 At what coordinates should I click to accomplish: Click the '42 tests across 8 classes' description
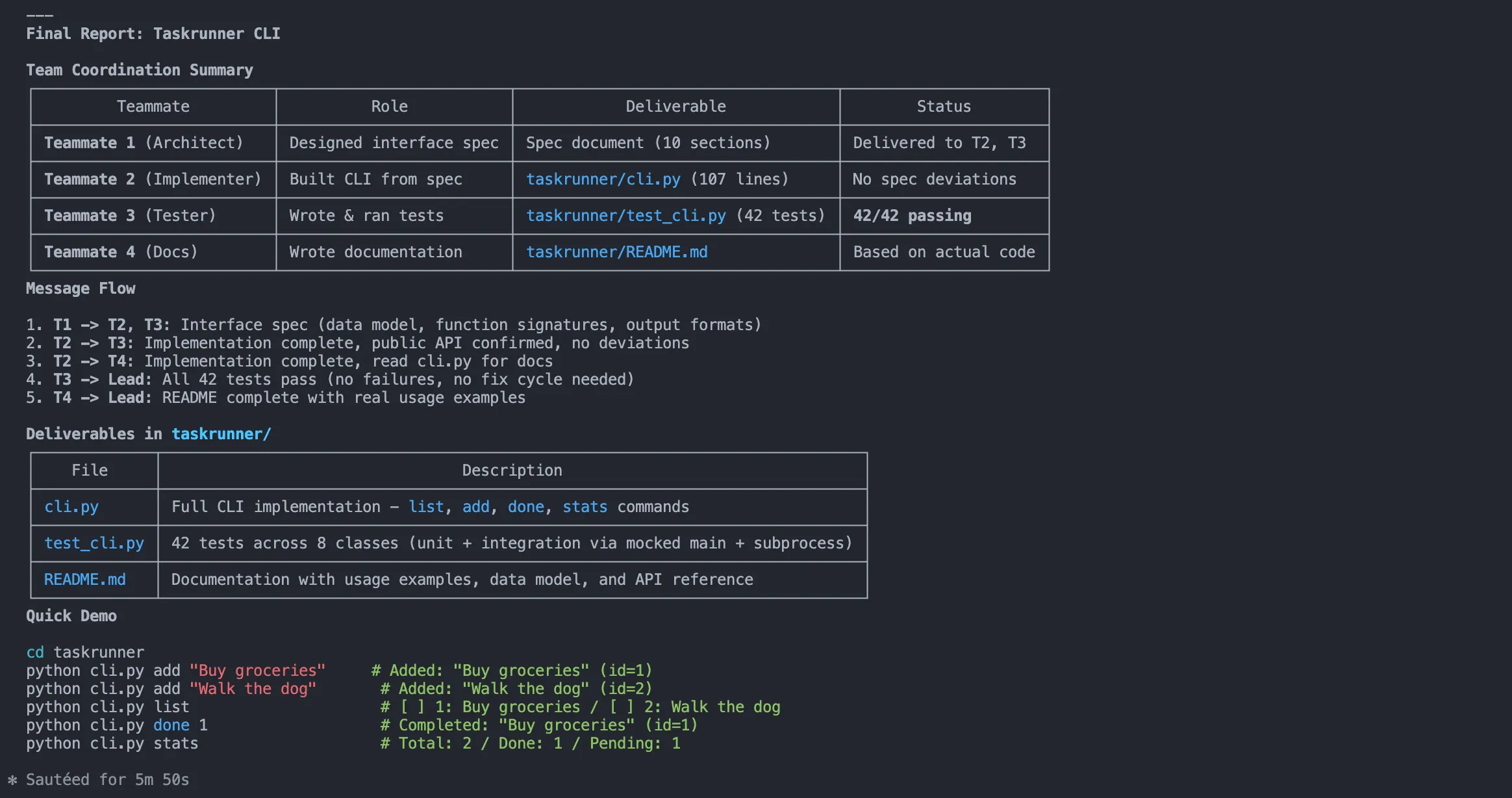click(x=512, y=543)
